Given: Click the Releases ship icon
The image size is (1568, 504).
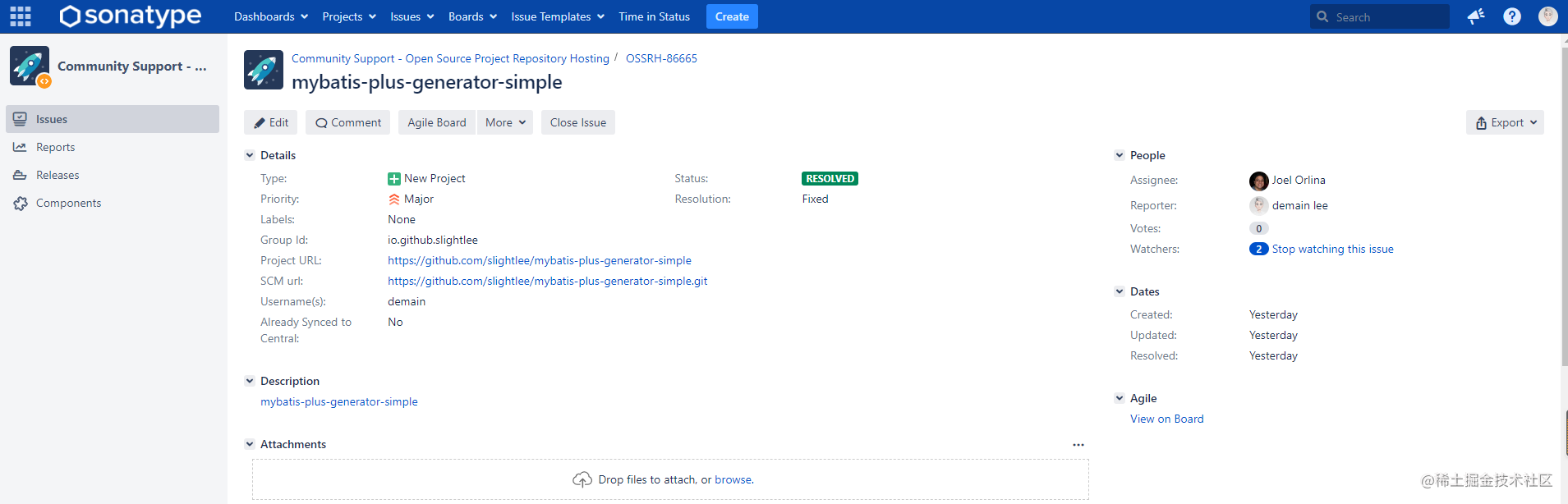Looking at the screenshot, I should point(21,175).
